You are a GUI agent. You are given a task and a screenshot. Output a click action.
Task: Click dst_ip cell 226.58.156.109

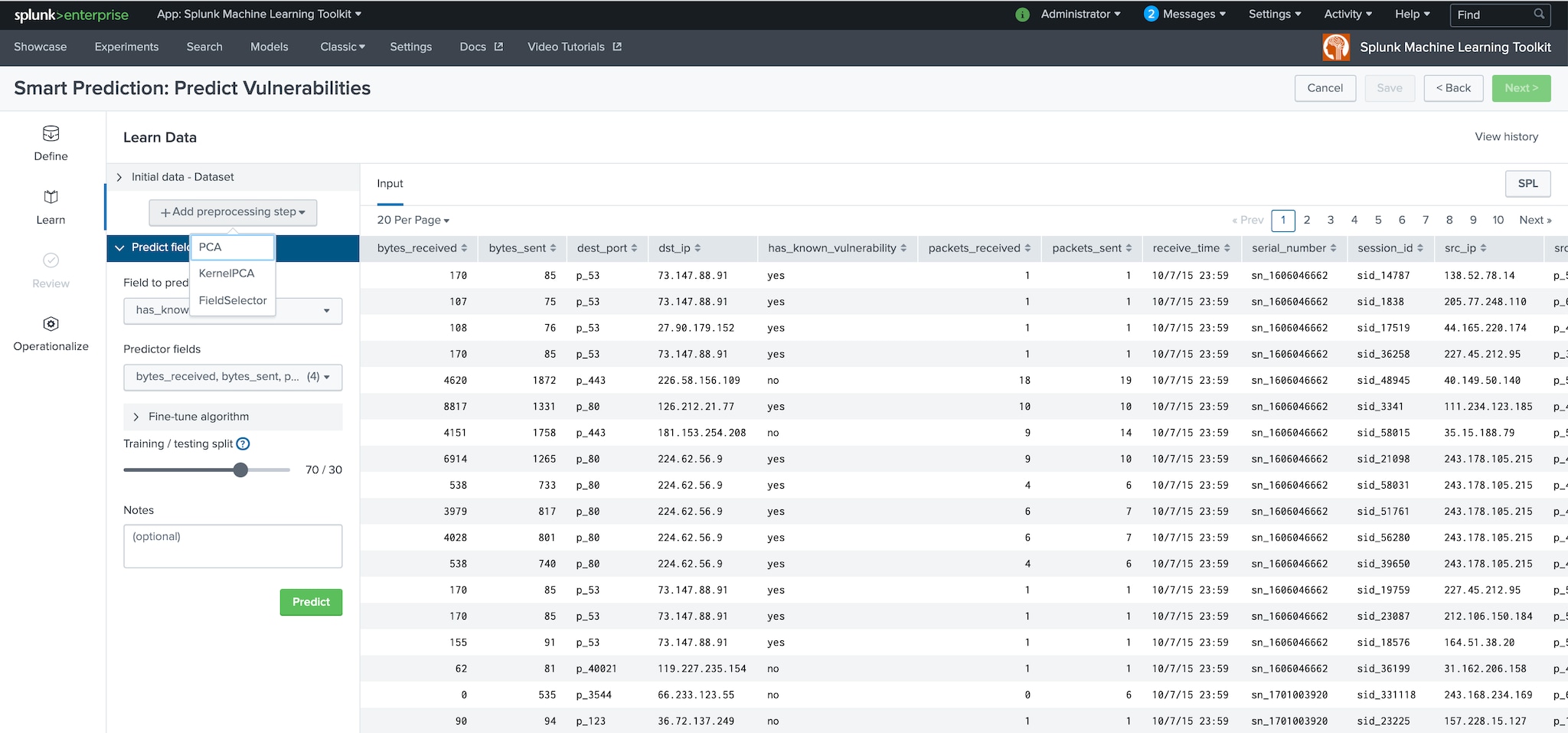[x=699, y=381]
